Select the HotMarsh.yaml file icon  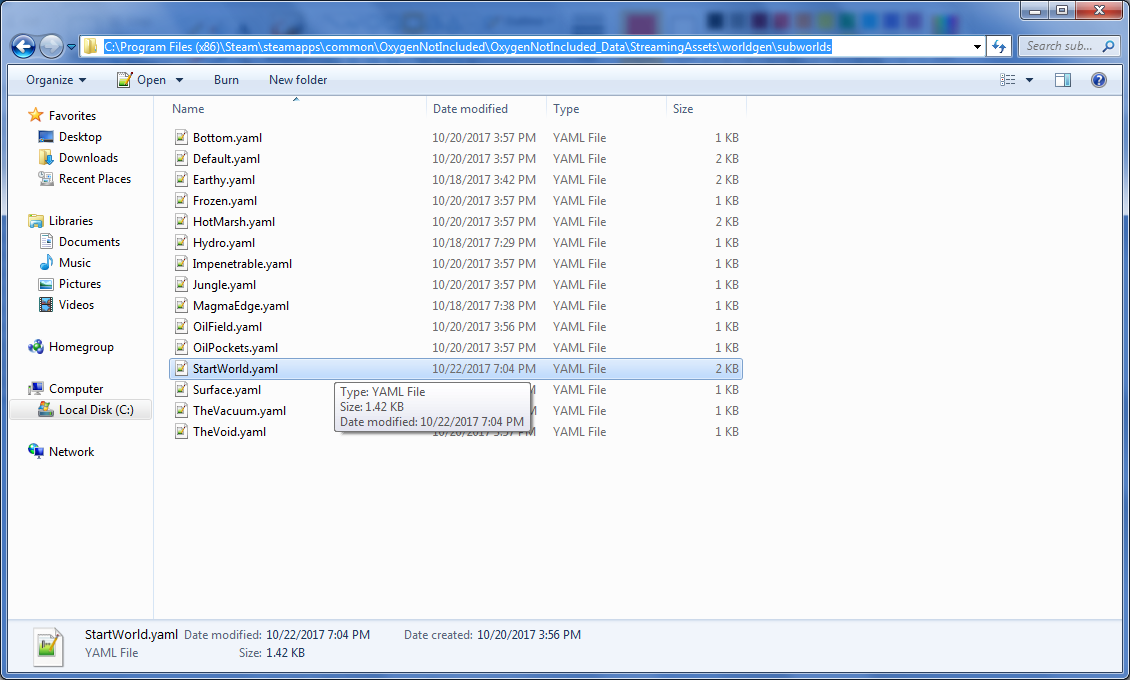click(x=181, y=221)
